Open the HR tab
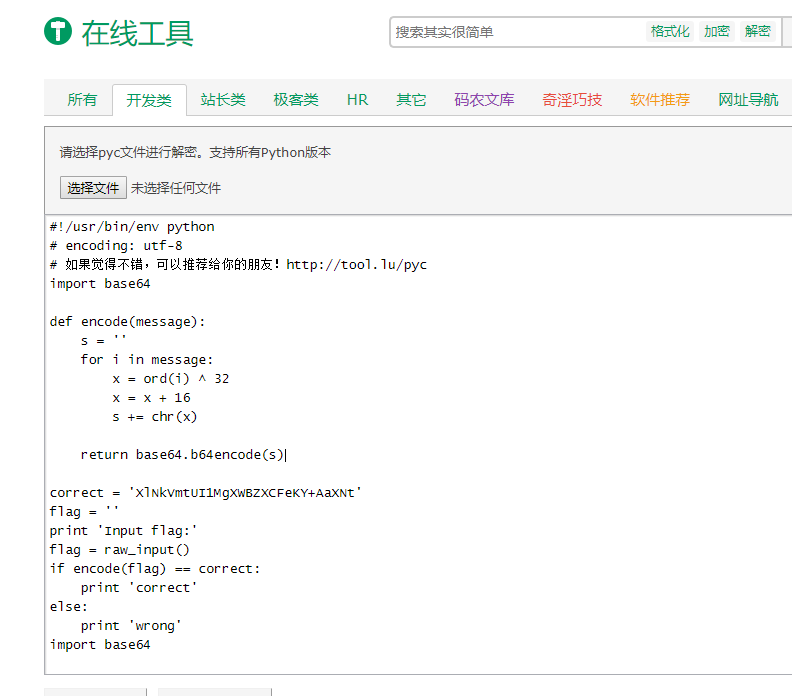The width and height of the screenshot is (793, 697). pyautogui.click(x=358, y=100)
